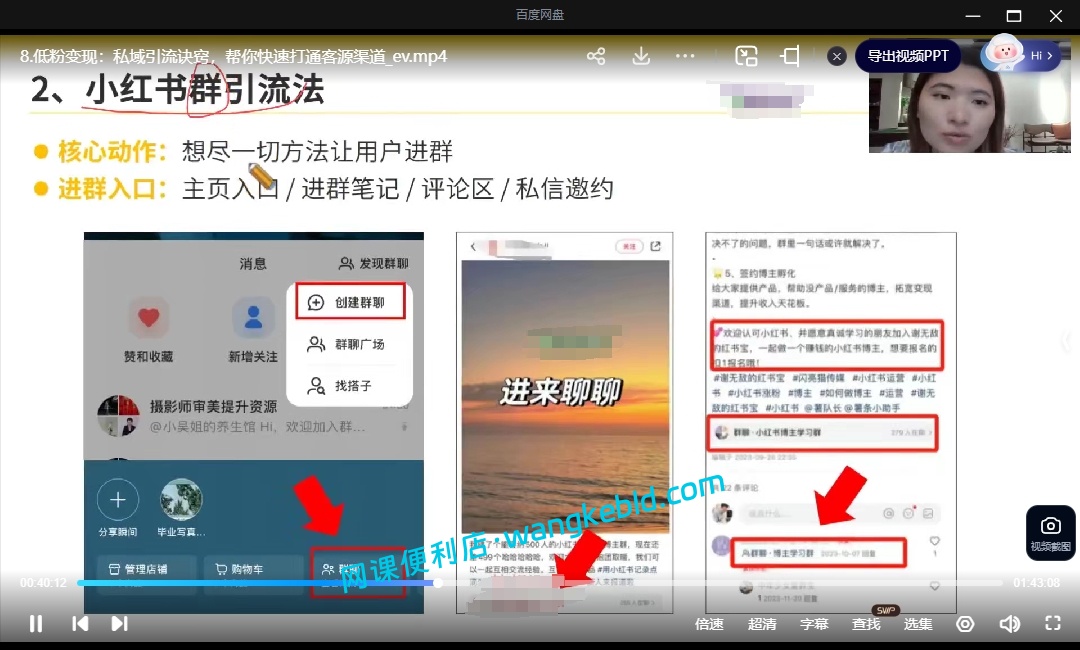The image size is (1080, 650).
Task: Open the 超清 quality selector
Action: (x=762, y=624)
